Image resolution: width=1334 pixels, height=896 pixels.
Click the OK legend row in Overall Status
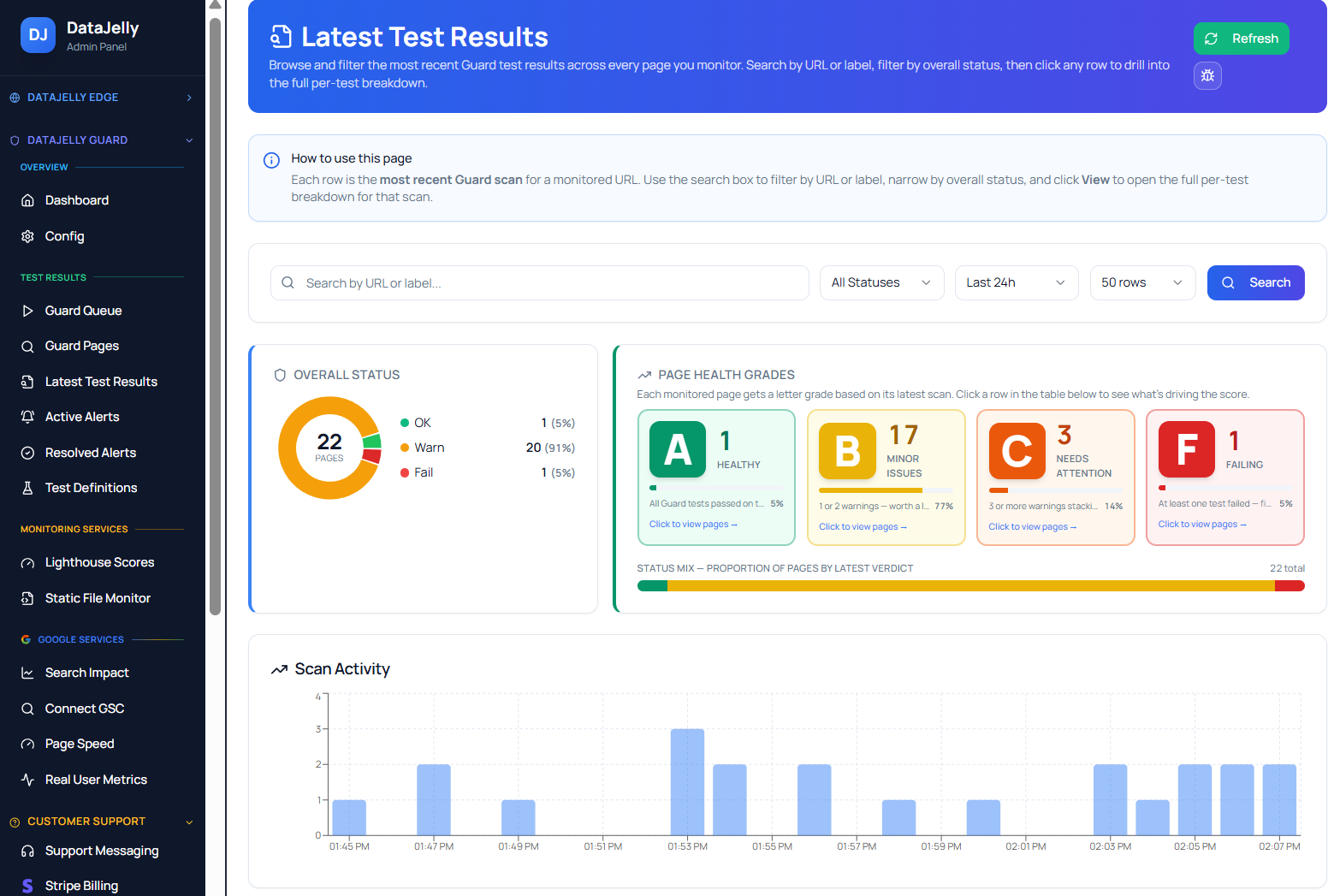[488, 423]
